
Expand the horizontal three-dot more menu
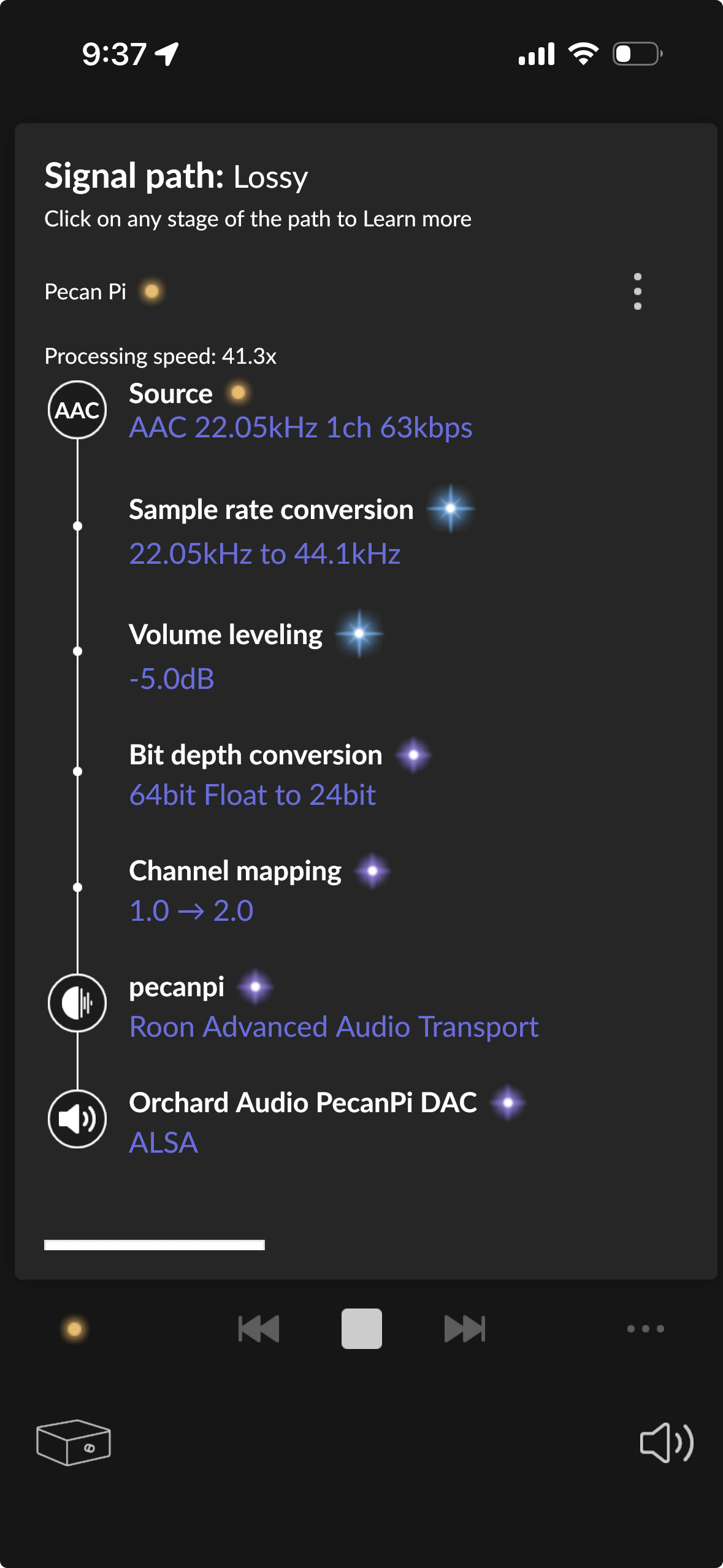(645, 1329)
